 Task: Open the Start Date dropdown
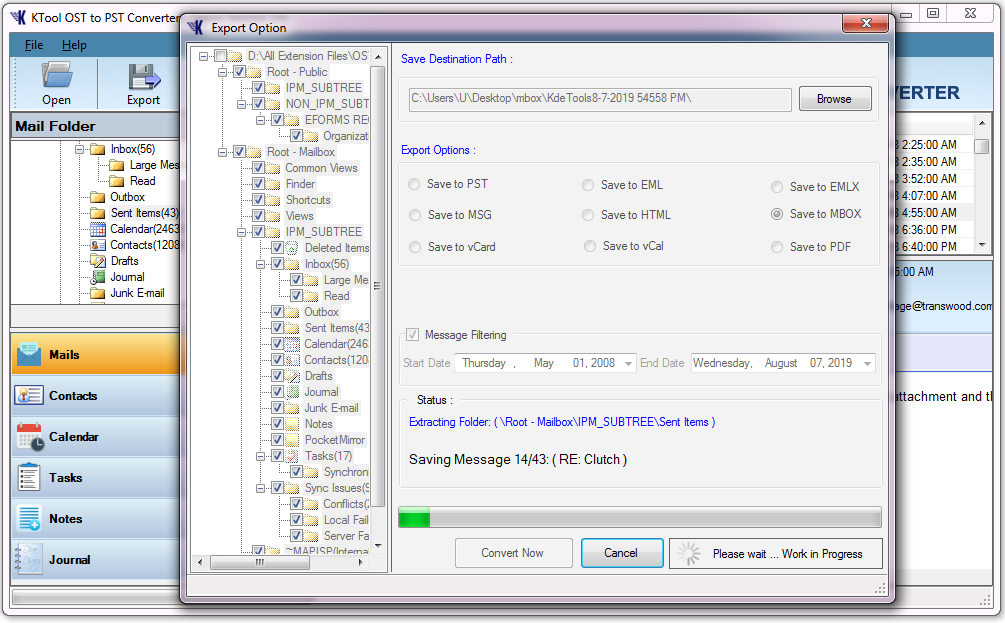pyautogui.click(x=628, y=364)
